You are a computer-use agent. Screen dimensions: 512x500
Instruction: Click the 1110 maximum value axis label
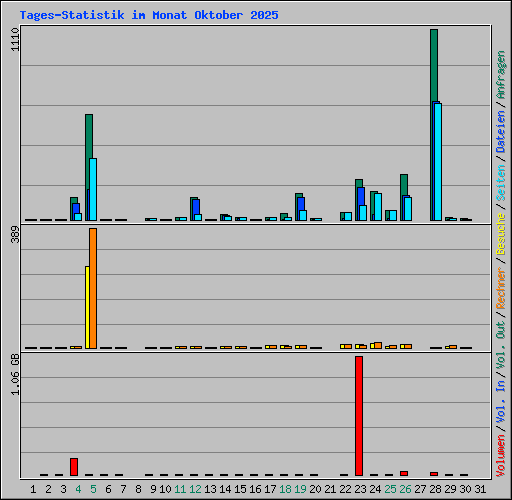pyautogui.click(x=15, y=39)
